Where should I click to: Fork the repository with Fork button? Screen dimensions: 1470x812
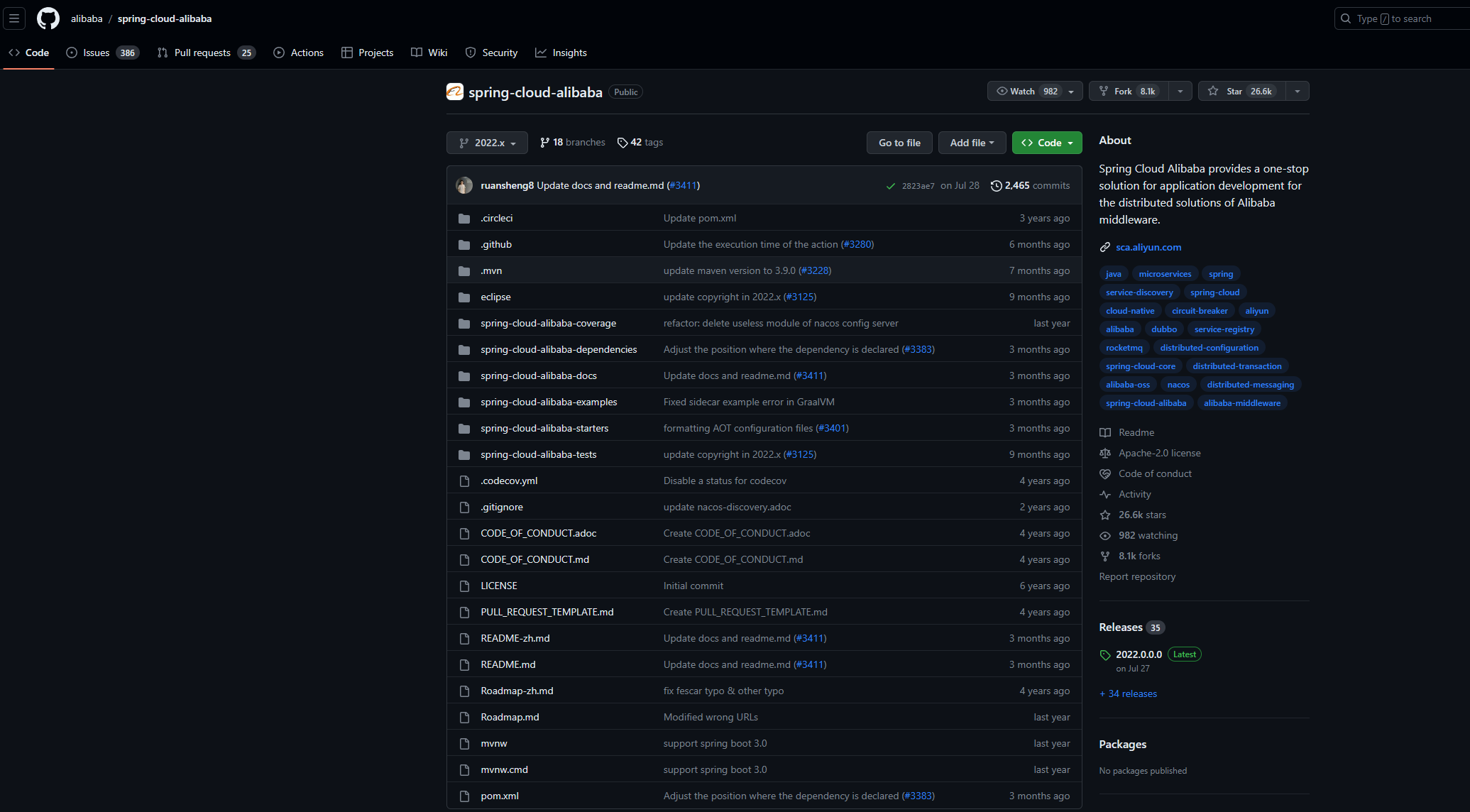point(1129,91)
